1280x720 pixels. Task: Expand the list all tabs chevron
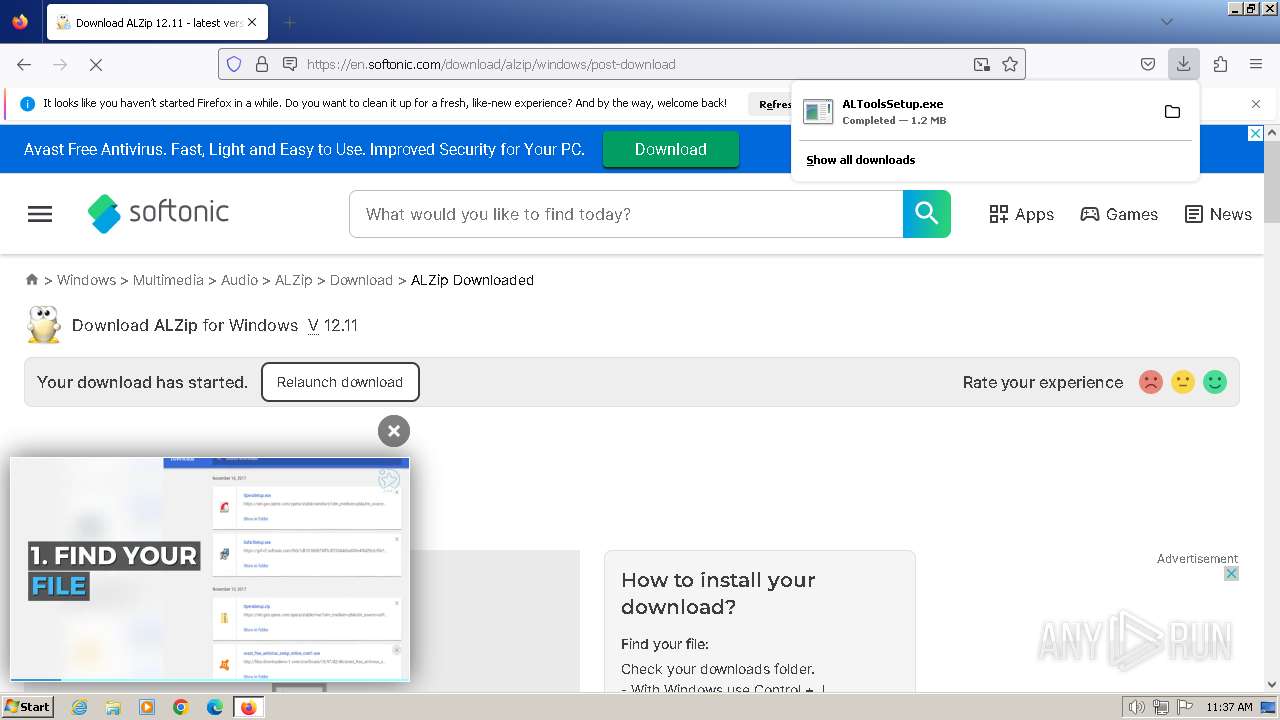click(1166, 22)
